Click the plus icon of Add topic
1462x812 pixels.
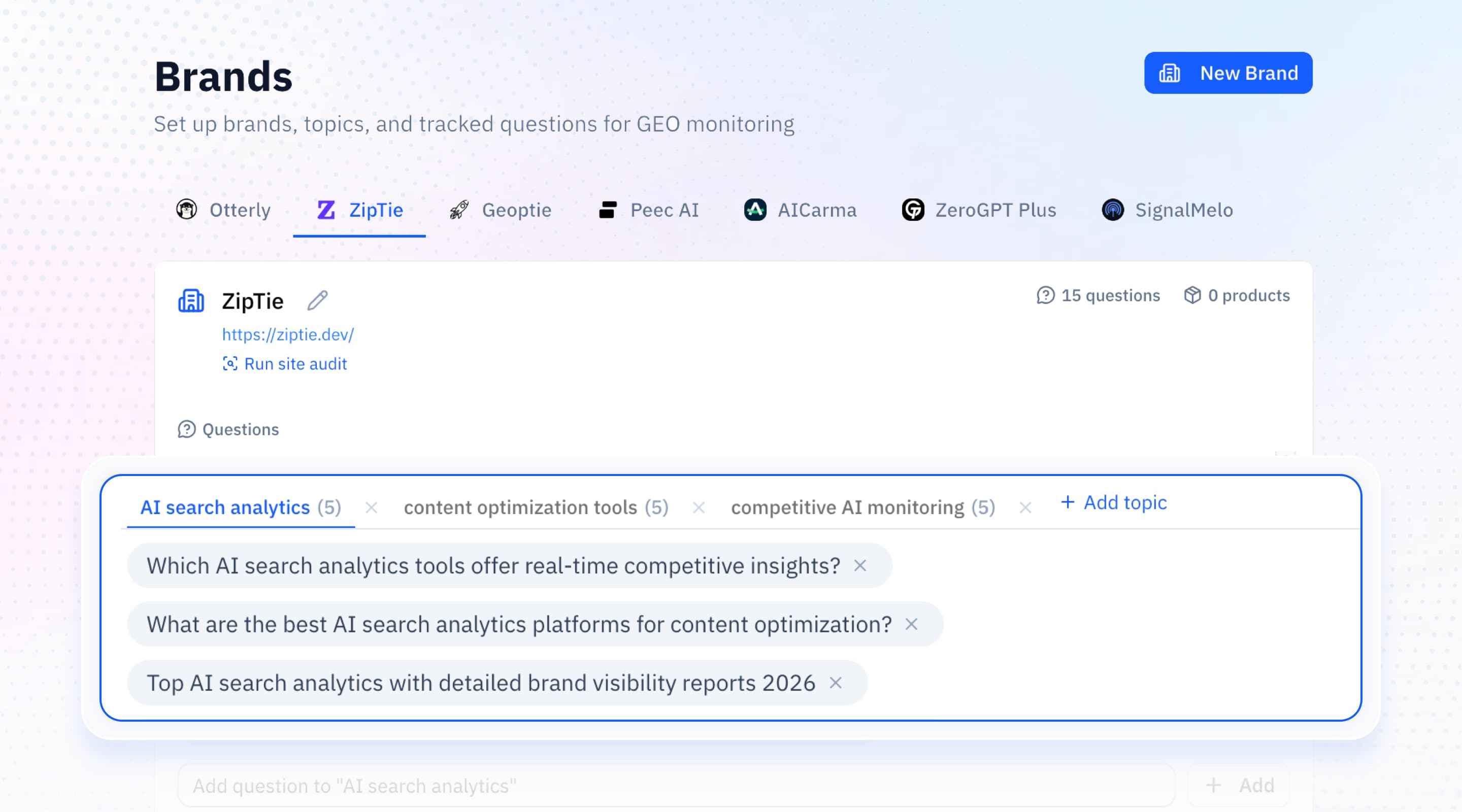[1068, 502]
